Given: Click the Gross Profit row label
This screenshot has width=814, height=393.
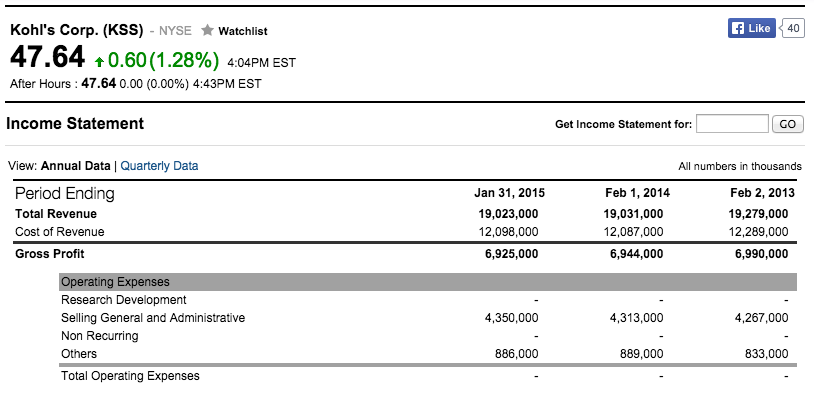Looking at the screenshot, I should pyautogui.click(x=50, y=254).
